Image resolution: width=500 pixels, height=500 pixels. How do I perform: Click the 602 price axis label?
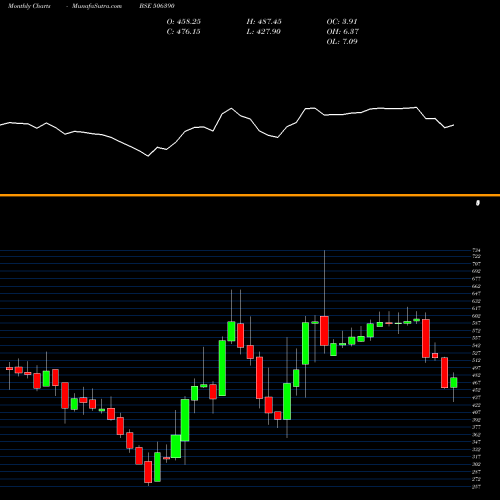(476, 316)
